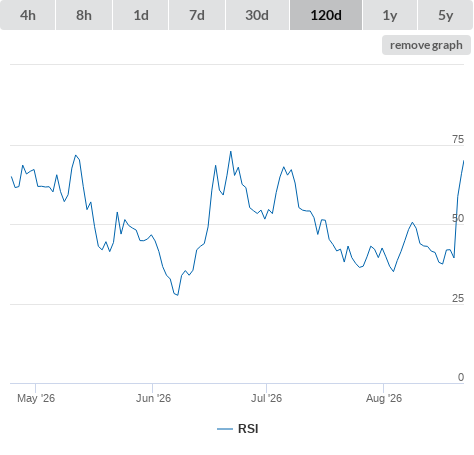This screenshot has height=455, width=474.
Task: Click the May '26 axis label
Action: (36, 398)
